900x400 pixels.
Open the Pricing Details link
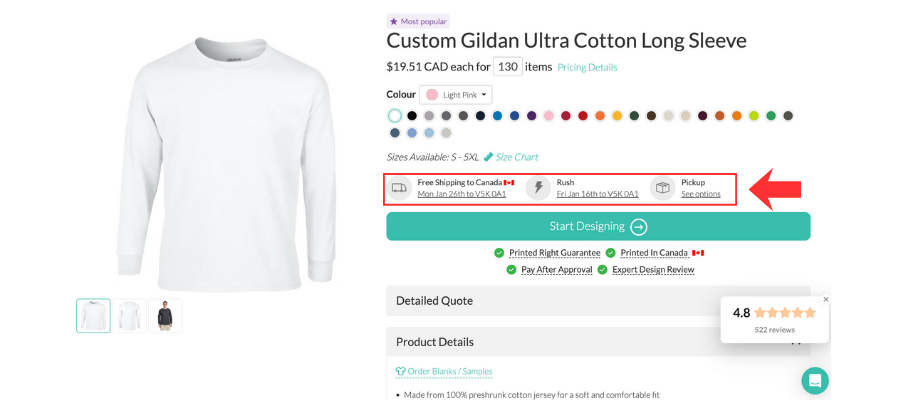click(587, 67)
